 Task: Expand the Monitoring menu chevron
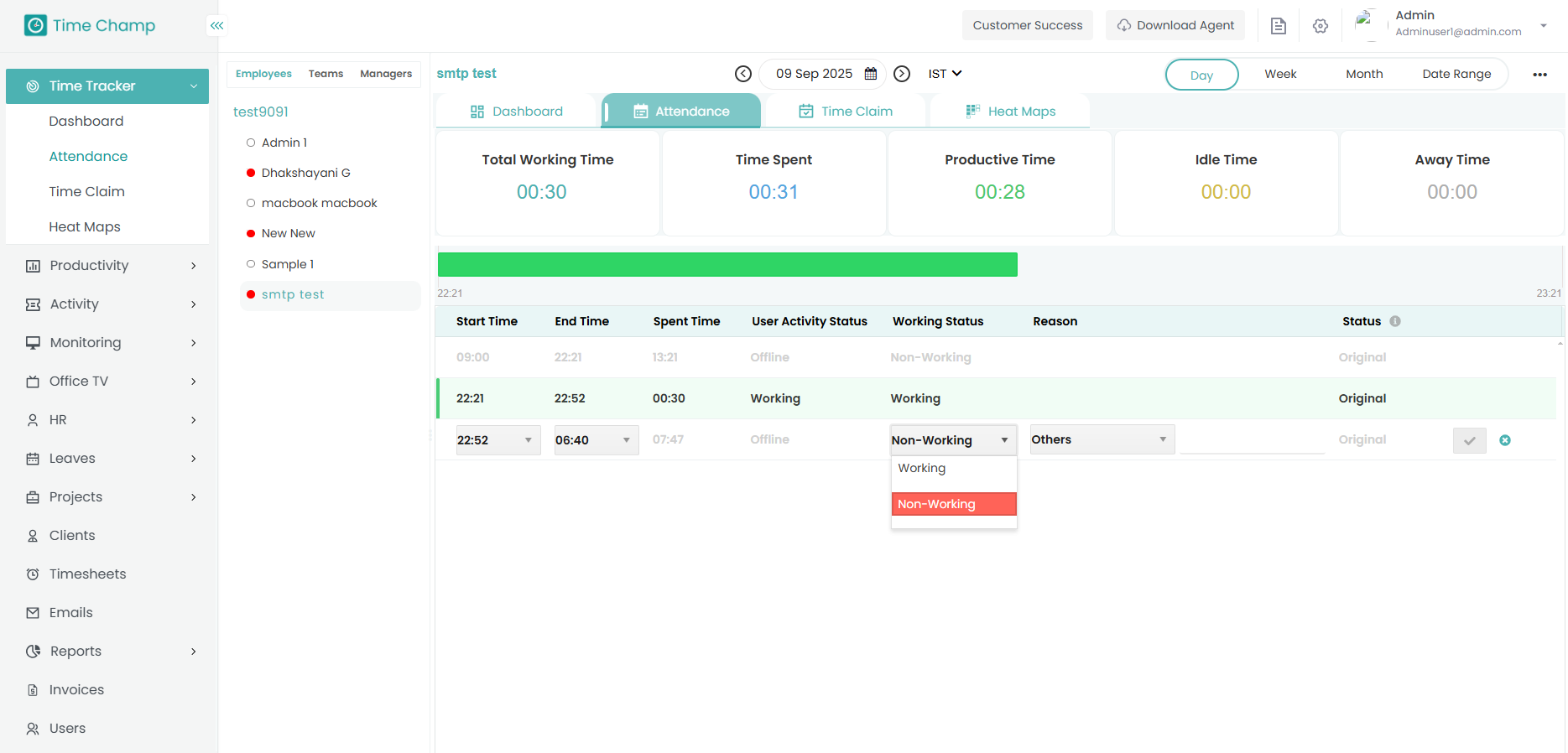(x=194, y=343)
